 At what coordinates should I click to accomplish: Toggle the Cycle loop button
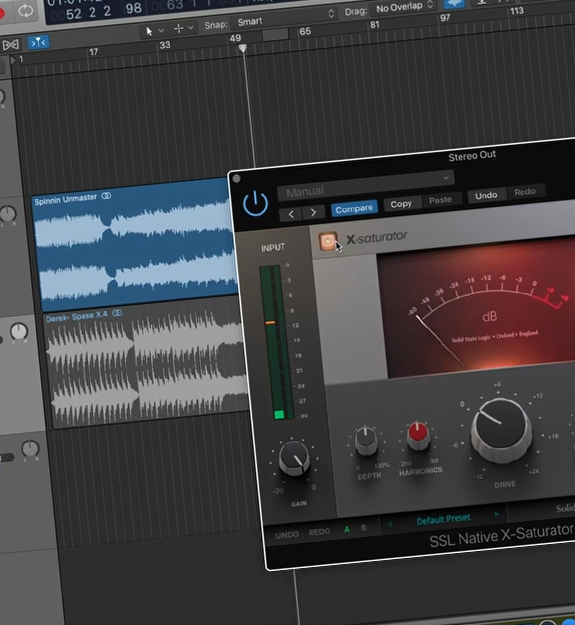26,11
